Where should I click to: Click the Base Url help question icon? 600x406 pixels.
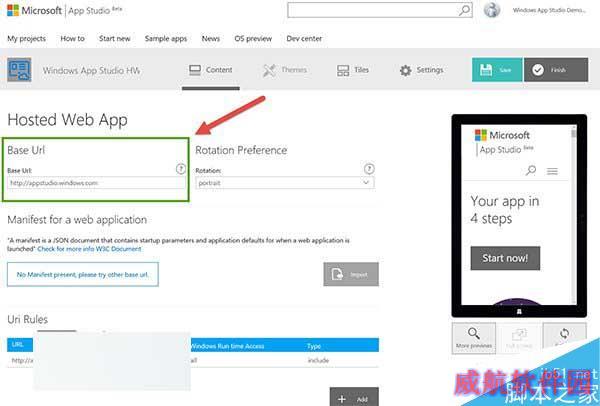181,169
